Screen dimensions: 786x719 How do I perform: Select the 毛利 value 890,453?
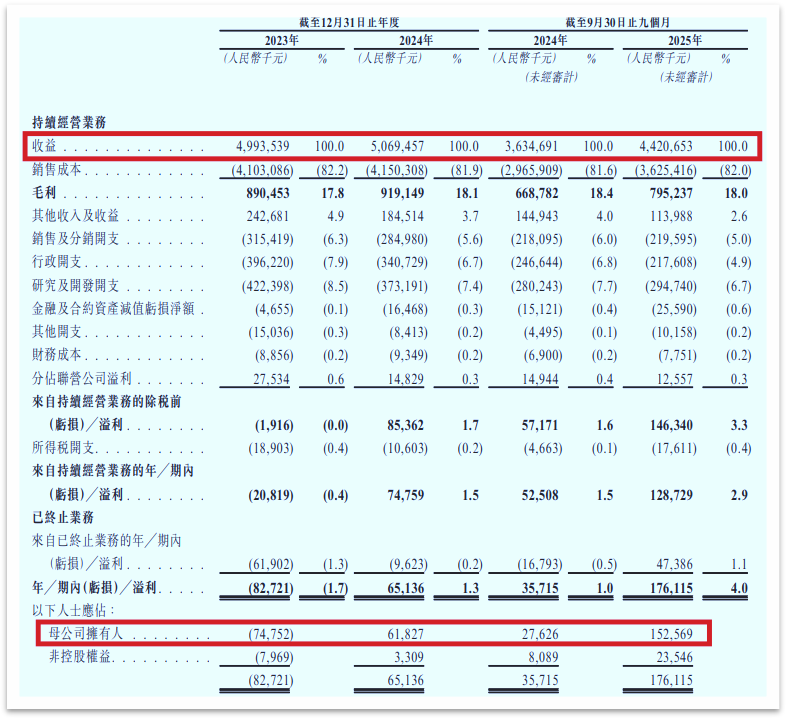[262, 194]
